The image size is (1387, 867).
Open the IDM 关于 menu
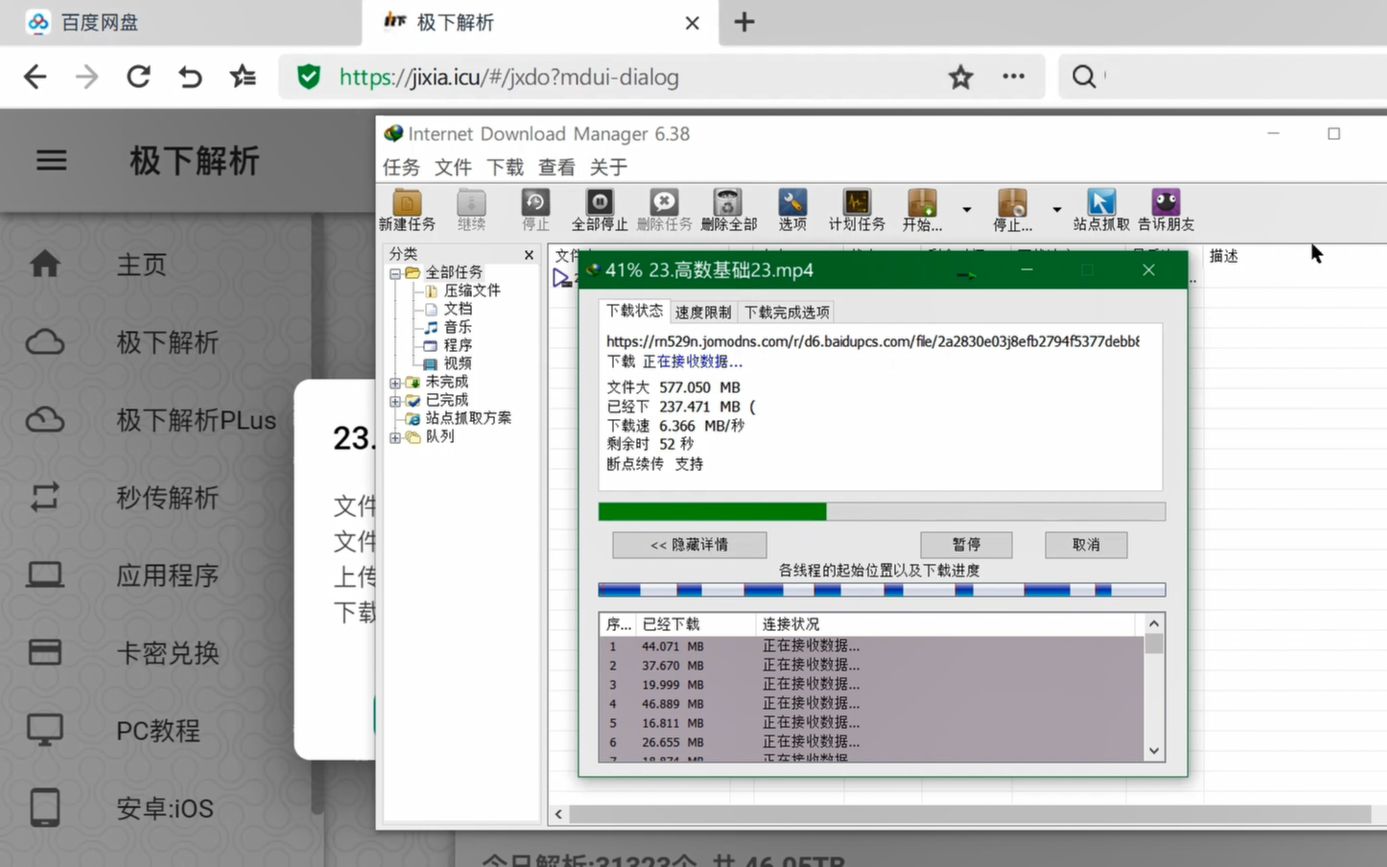coord(609,167)
